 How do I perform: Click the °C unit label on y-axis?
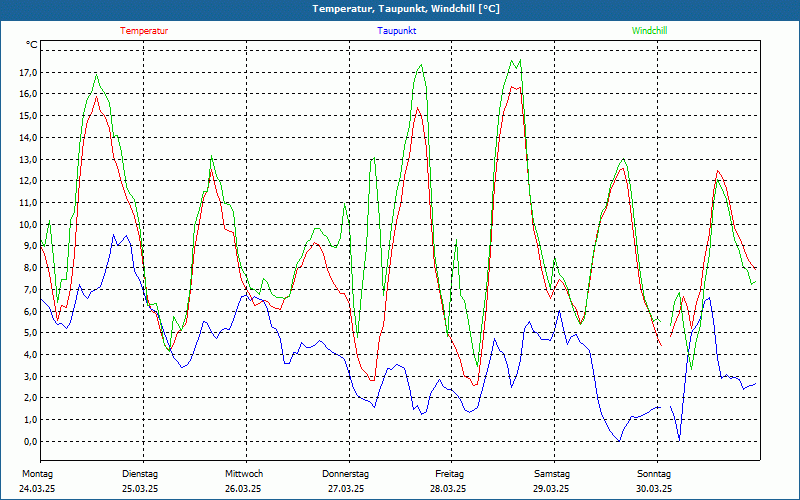click(32, 45)
